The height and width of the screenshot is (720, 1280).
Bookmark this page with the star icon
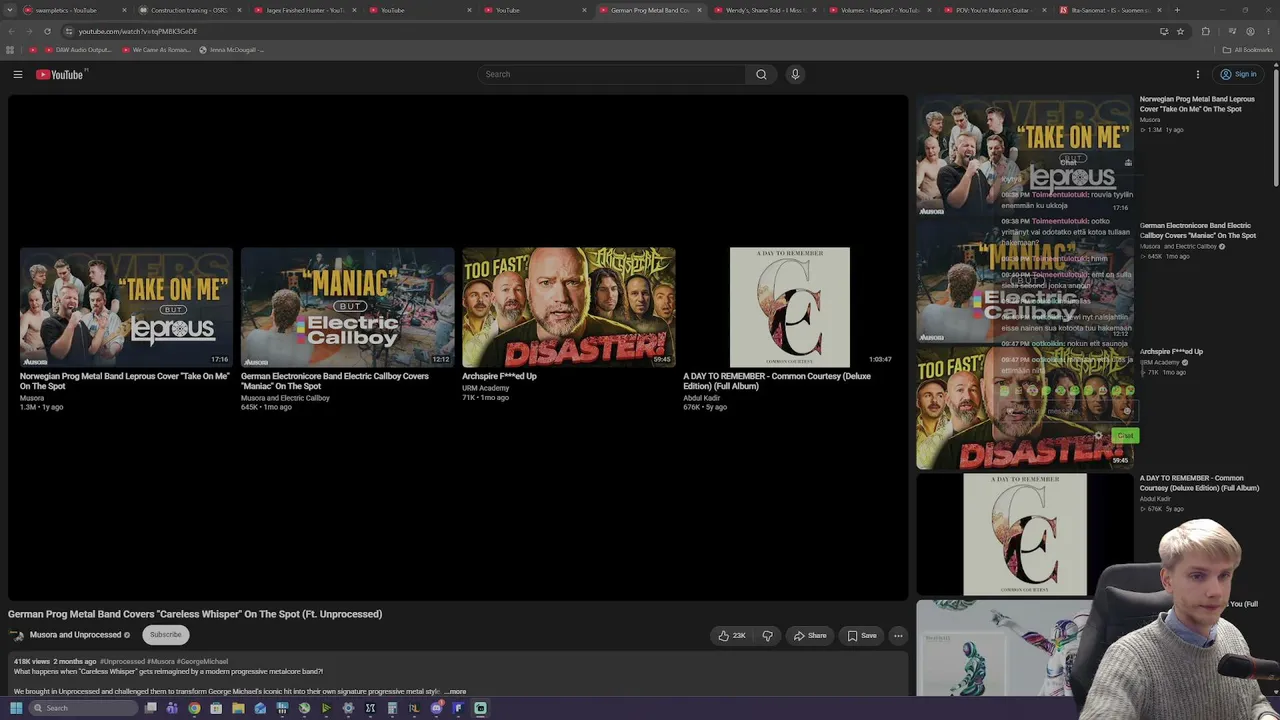click(1180, 31)
